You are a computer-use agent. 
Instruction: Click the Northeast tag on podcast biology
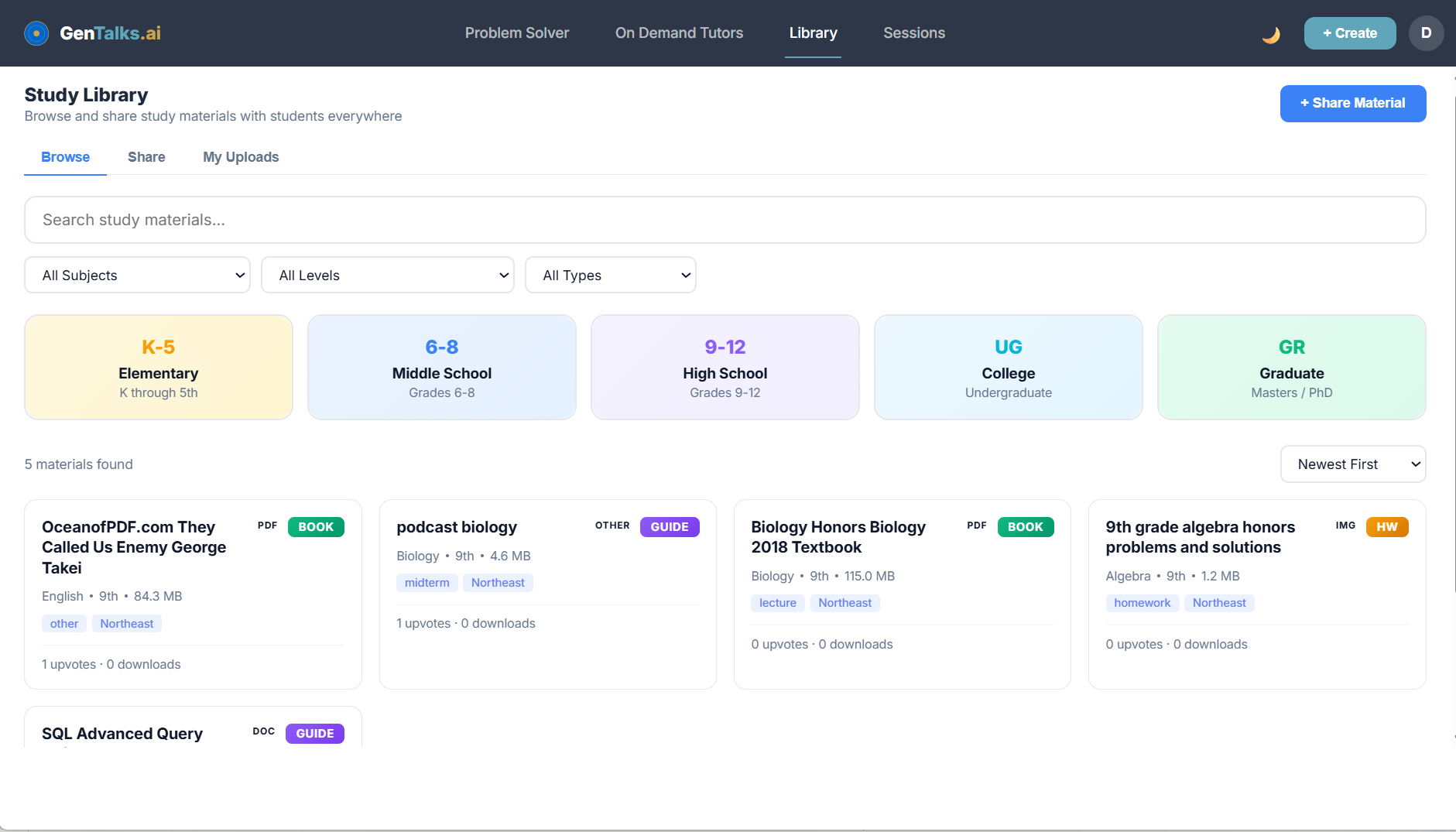[498, 583]
